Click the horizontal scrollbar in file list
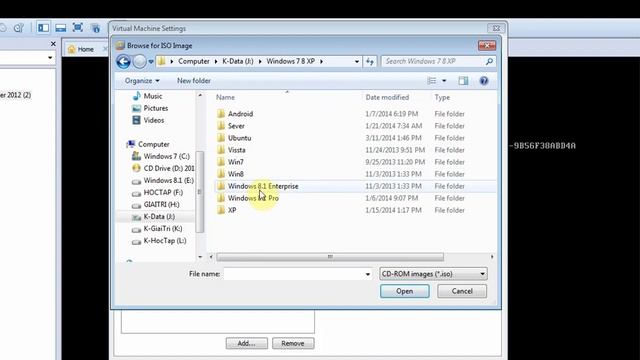640x360 pixels. (330, 257)
